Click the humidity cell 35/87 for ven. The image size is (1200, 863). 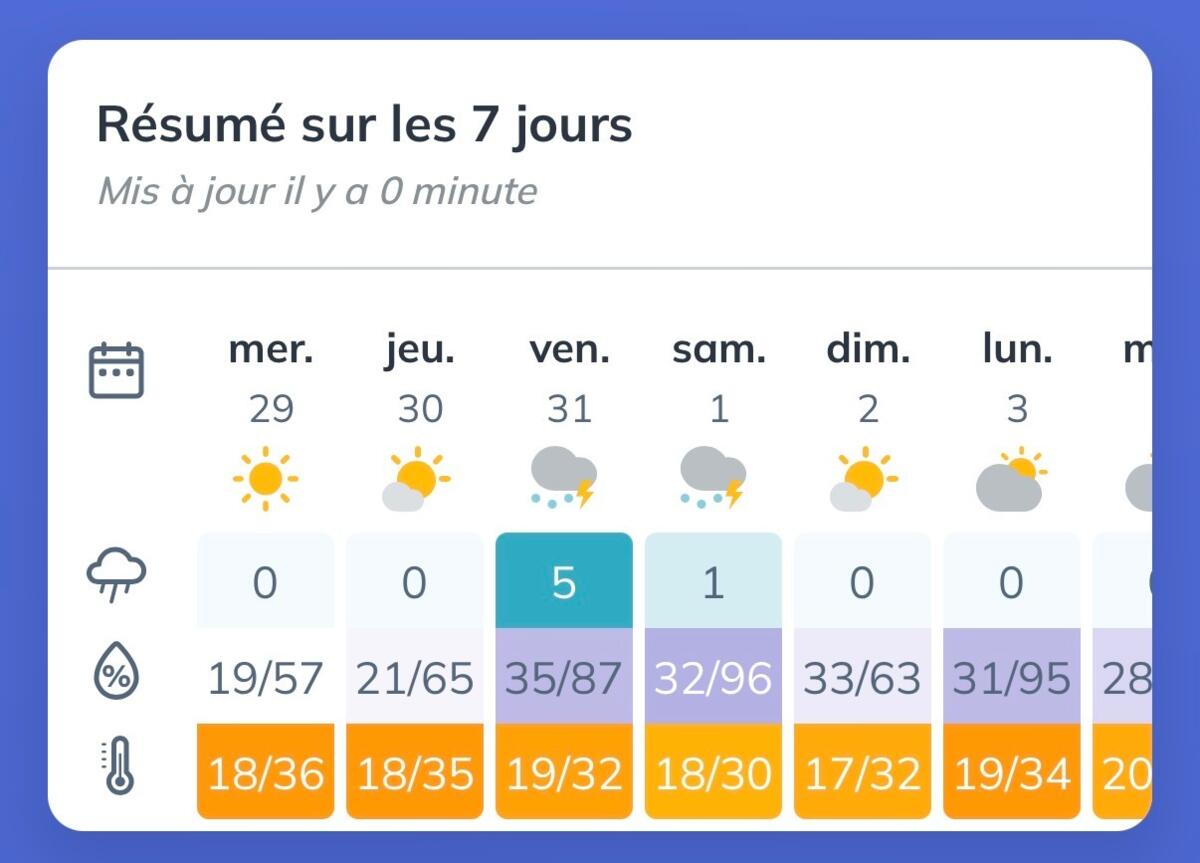[x=564, y=677]
